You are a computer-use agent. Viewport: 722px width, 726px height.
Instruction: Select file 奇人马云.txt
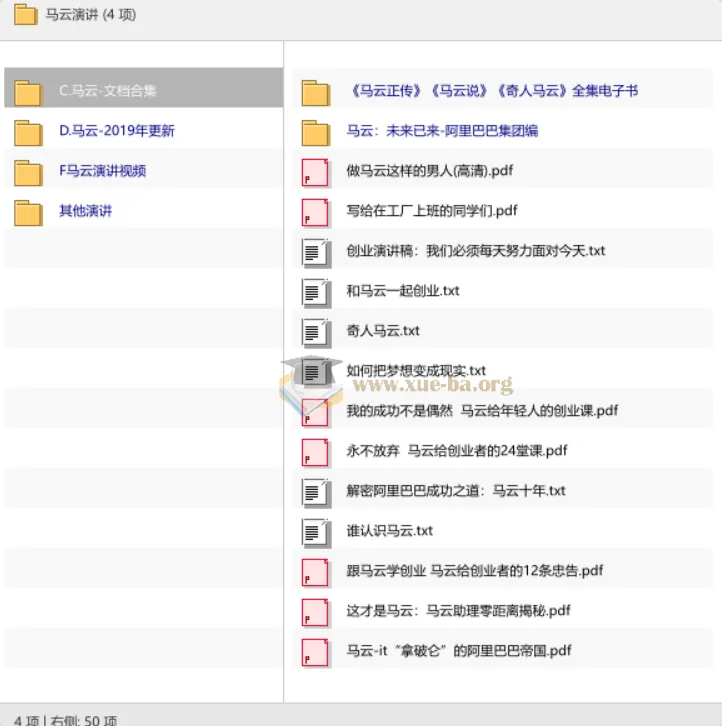383,331
